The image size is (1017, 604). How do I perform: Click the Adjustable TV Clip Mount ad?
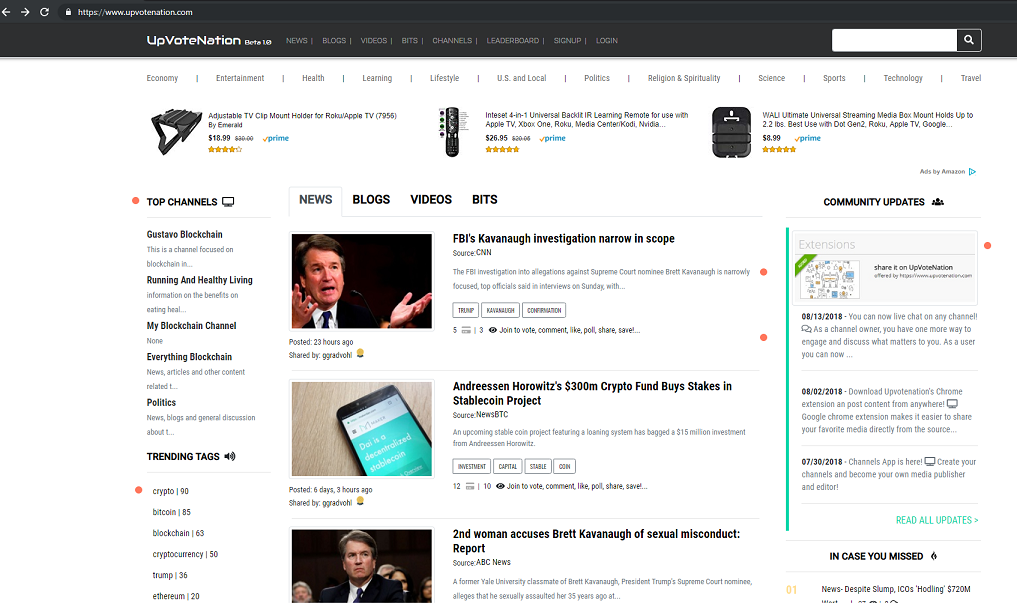click(274, 132)
